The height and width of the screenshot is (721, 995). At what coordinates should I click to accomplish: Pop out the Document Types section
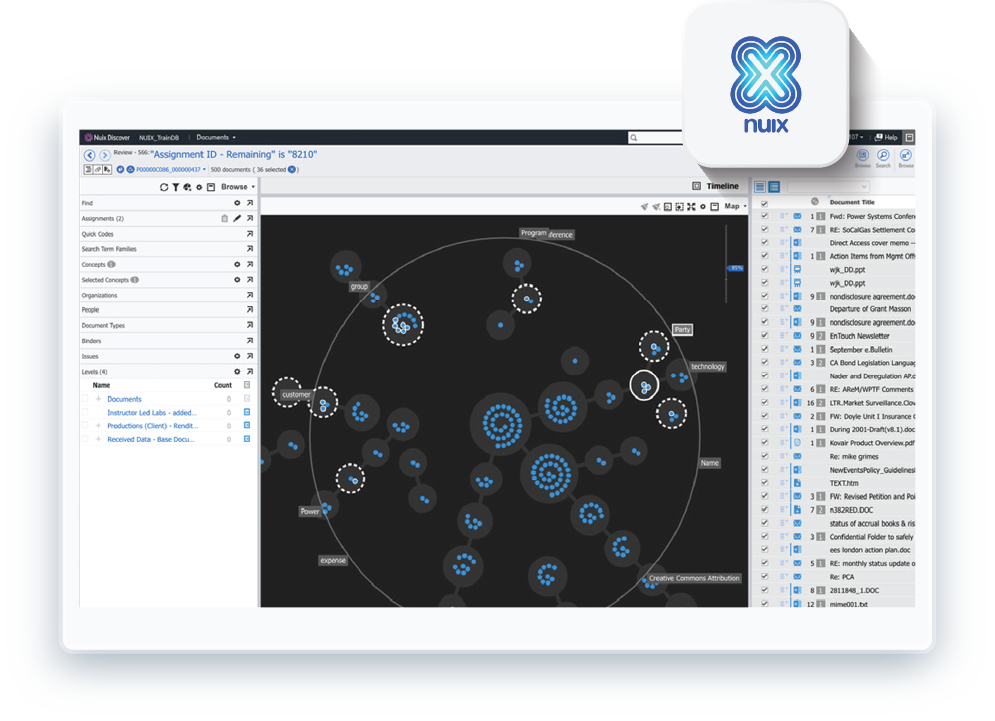(250, 325)
